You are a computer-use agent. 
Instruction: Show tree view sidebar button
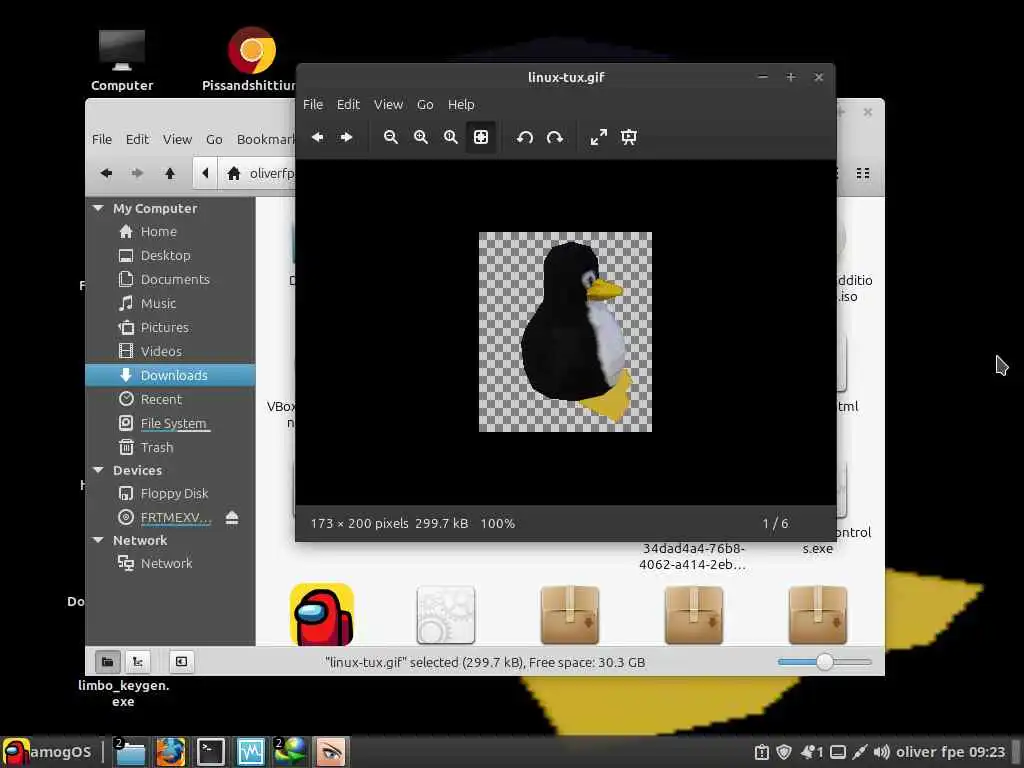138,662
